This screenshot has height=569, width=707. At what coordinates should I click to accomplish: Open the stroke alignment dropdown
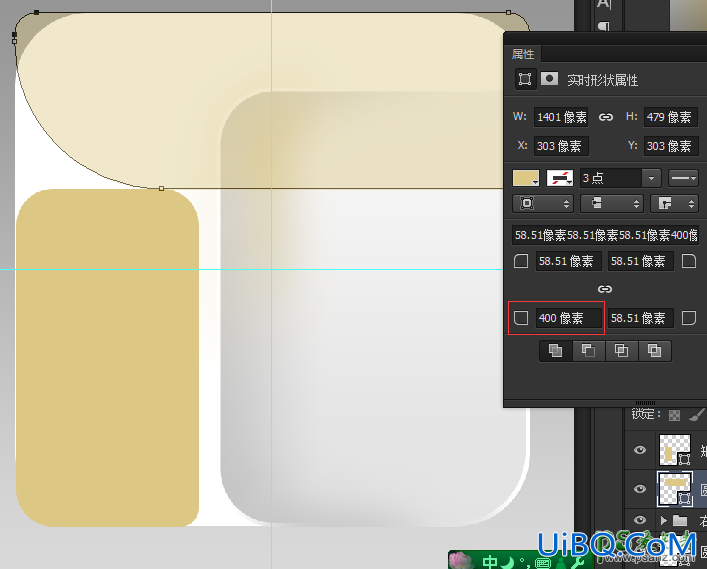pos(543,204)
